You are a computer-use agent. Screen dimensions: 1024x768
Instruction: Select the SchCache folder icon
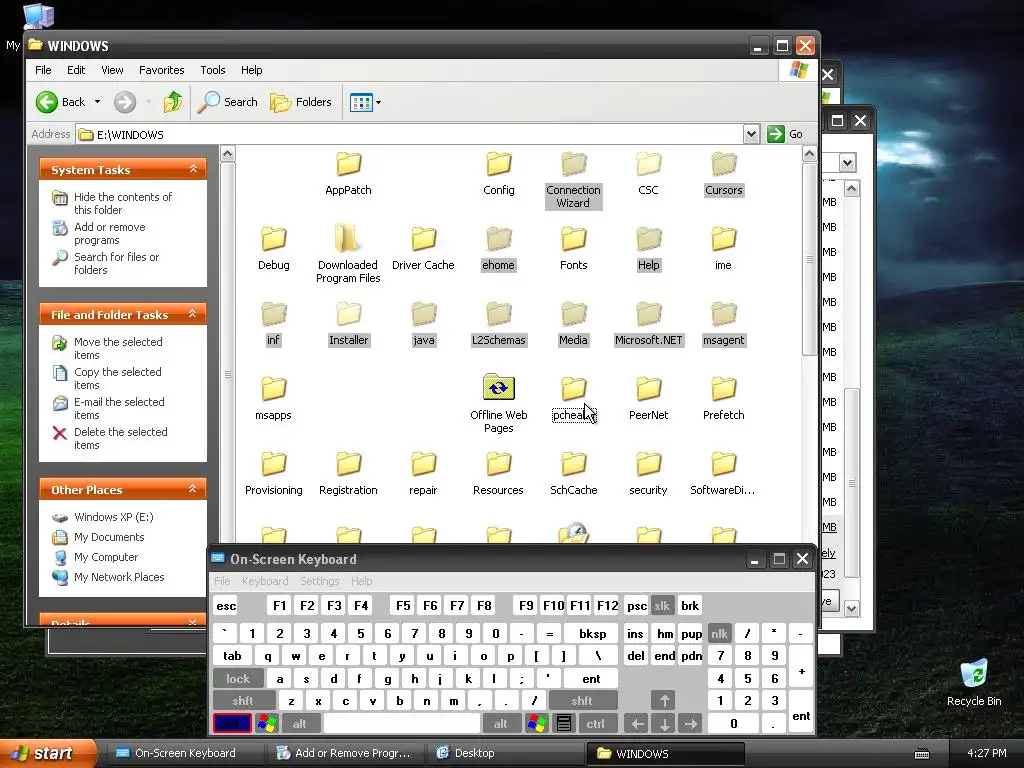573,464
